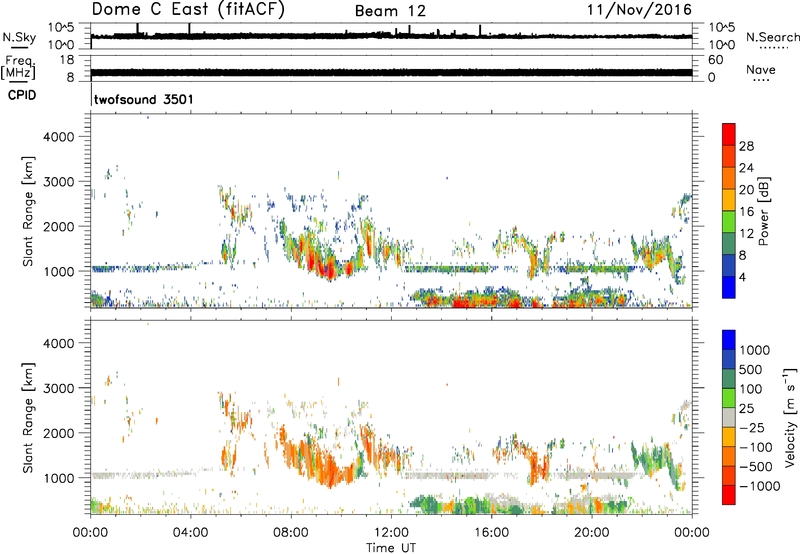Screen dimensions: 800x554
Task: Click the blue top segment of the velocity color bar
Action: point(729,340)
